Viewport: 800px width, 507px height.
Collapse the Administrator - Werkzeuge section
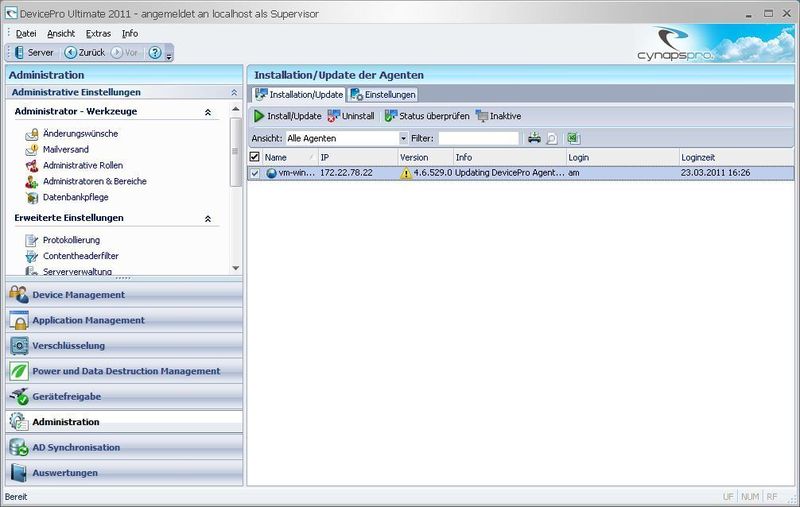tap(208, 112)
